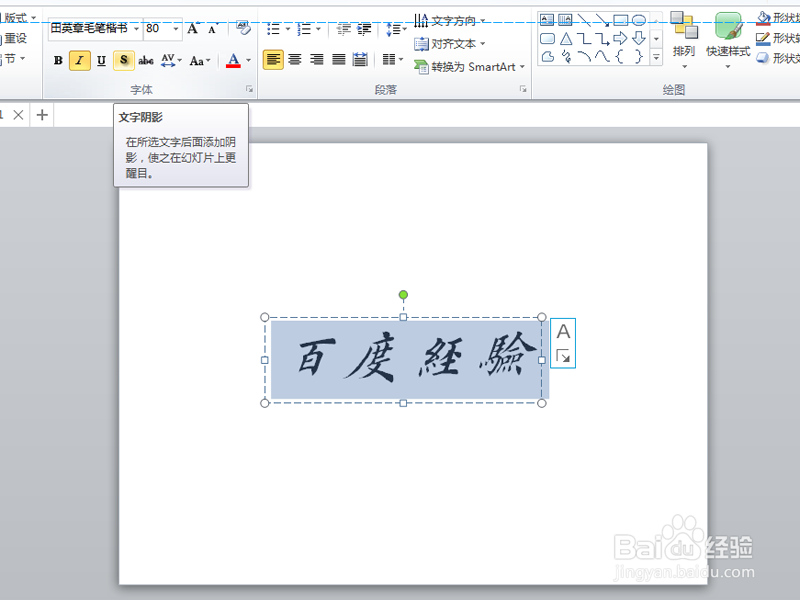Screen dimensions: 800x600
Task: Apply the red font color
Action: tap(233, 60)
